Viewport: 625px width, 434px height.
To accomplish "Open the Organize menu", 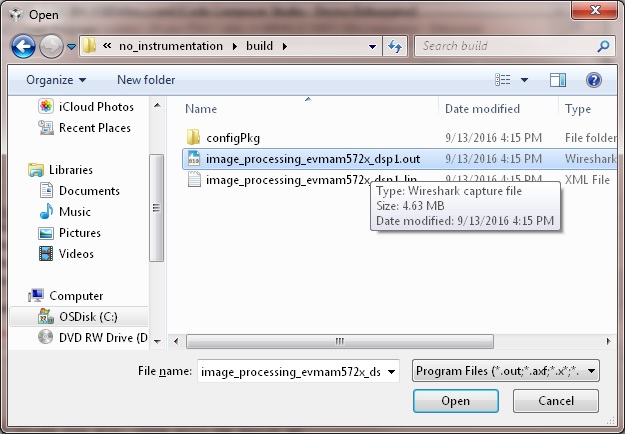I will coord(56,80).
